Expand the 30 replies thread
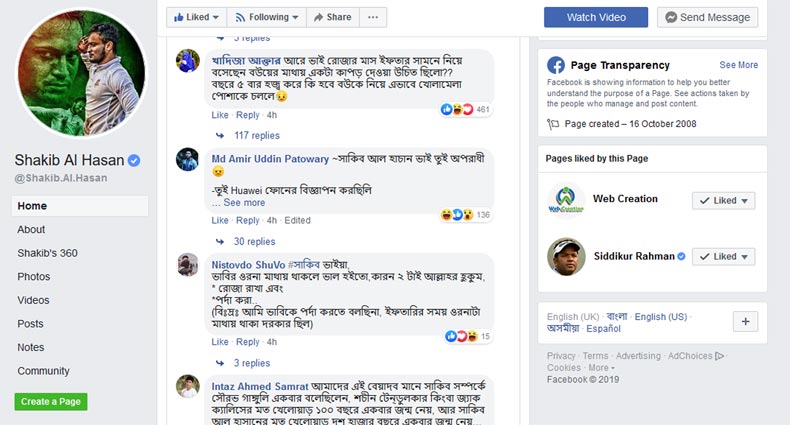790x425 pixels. tap(254, 241)
